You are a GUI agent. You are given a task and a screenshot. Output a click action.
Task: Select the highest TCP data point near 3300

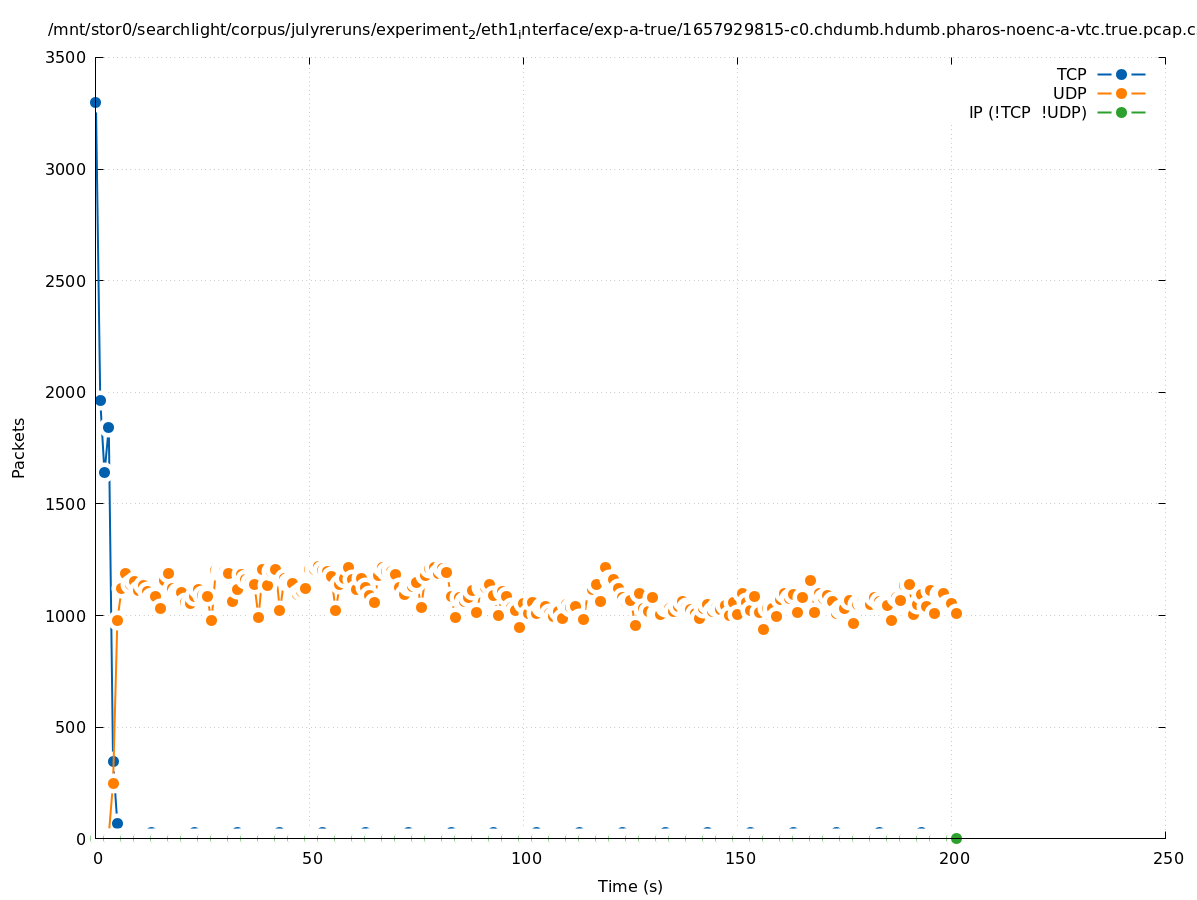point(95,102)
